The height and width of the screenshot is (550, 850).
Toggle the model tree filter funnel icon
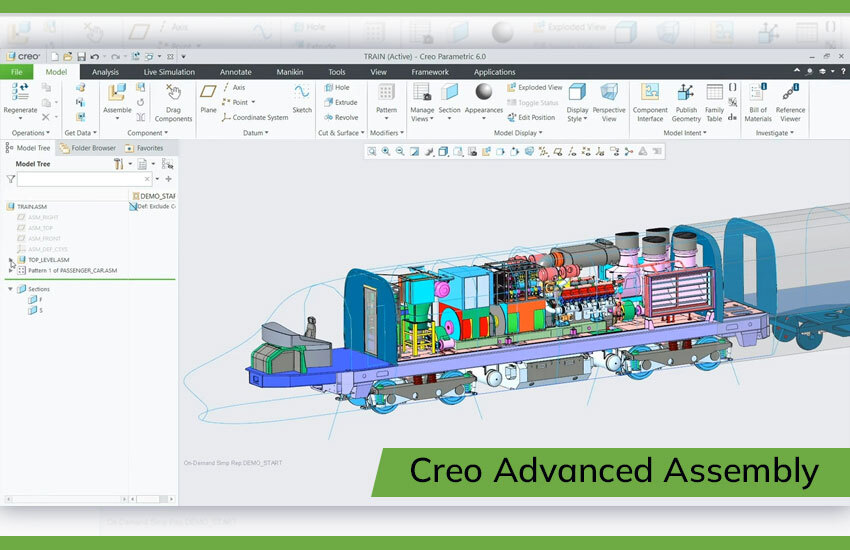click(10, 179)
